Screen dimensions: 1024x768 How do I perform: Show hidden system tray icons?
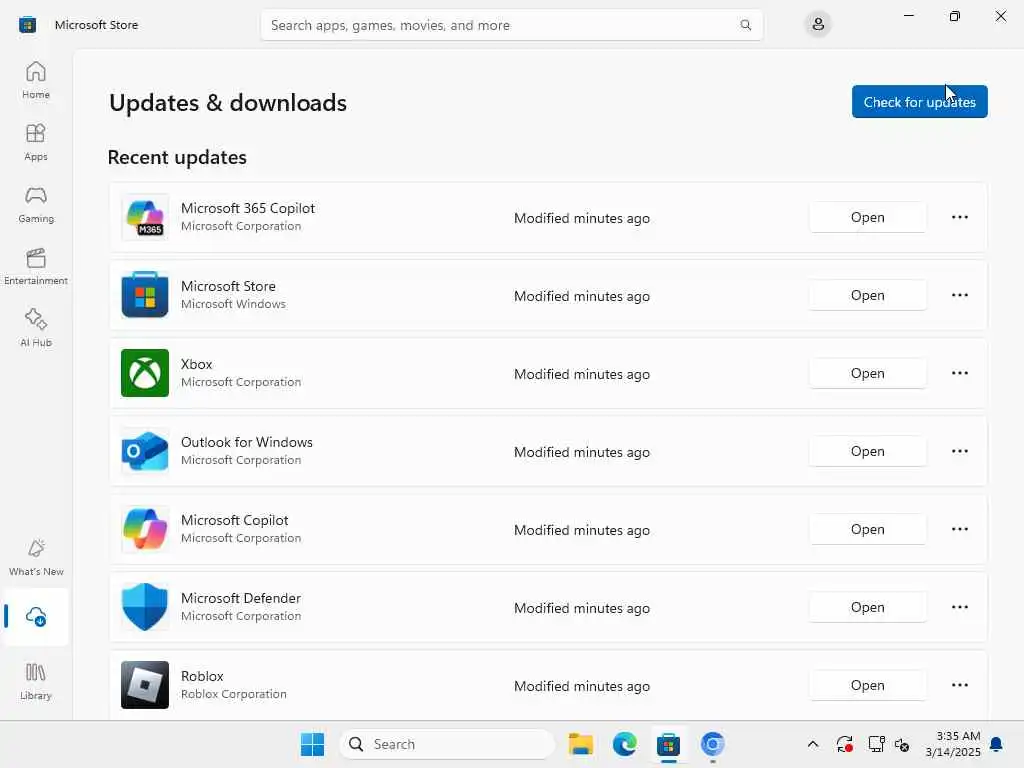tap(813, 744)
